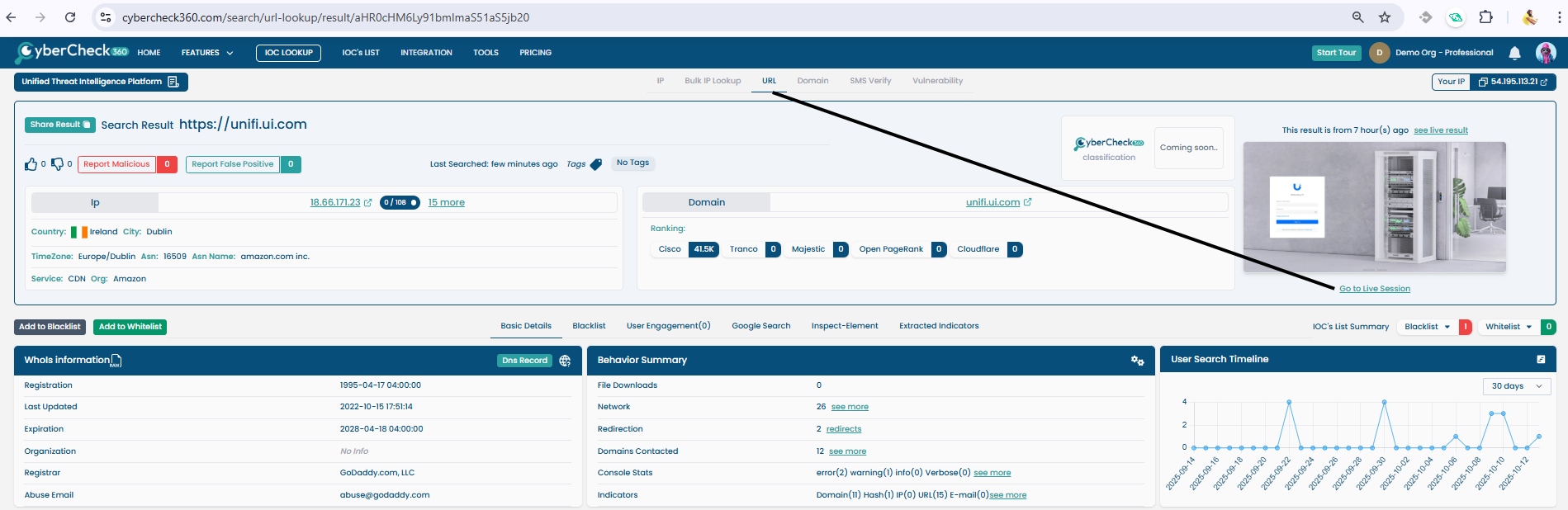The height and width of the screenshot is (510, 1568).
Task: Open the TOOLS menu item
Action: click(x=486, y=53)
